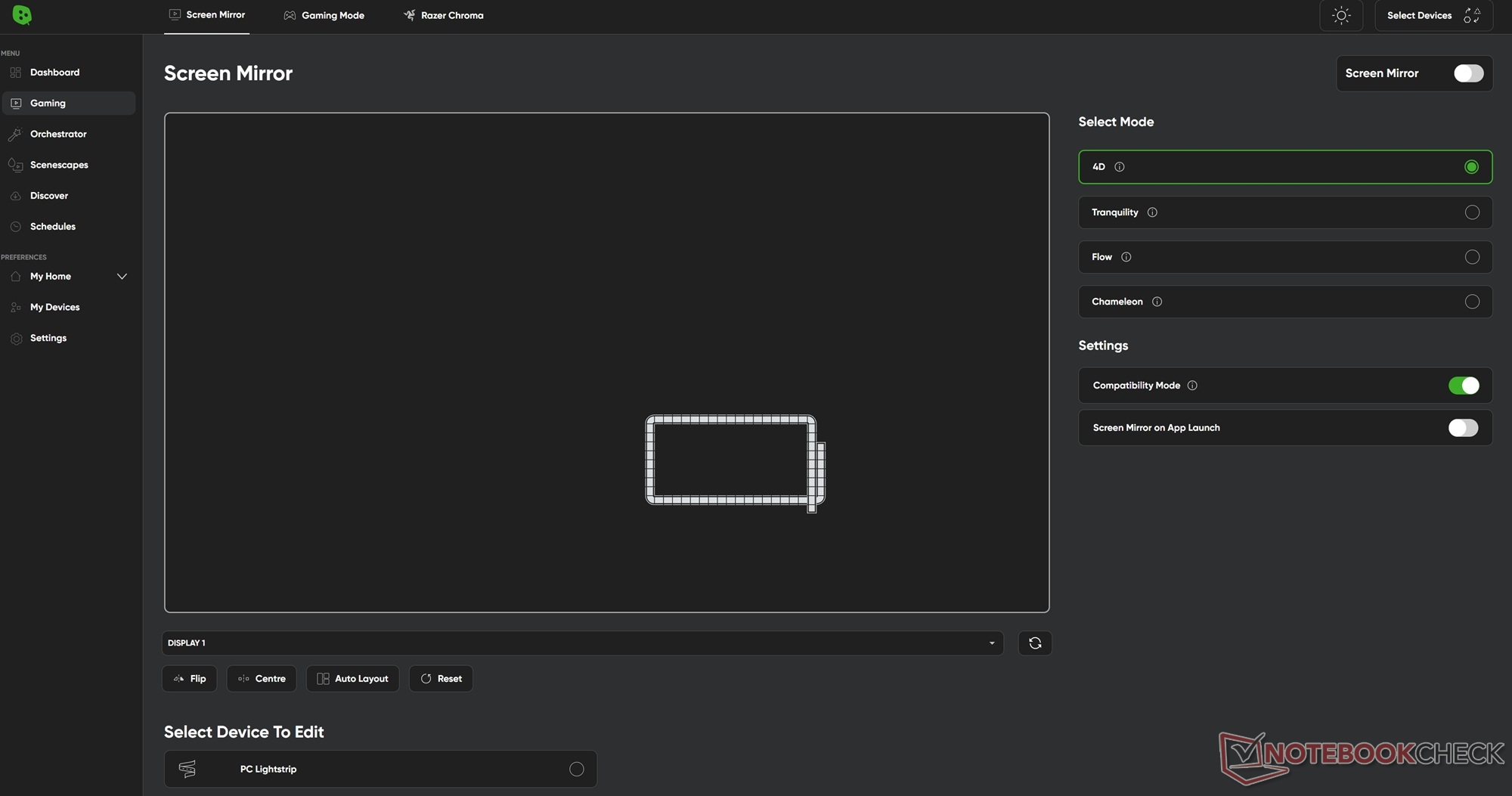Click the Flip button

(x=190, y=679)
